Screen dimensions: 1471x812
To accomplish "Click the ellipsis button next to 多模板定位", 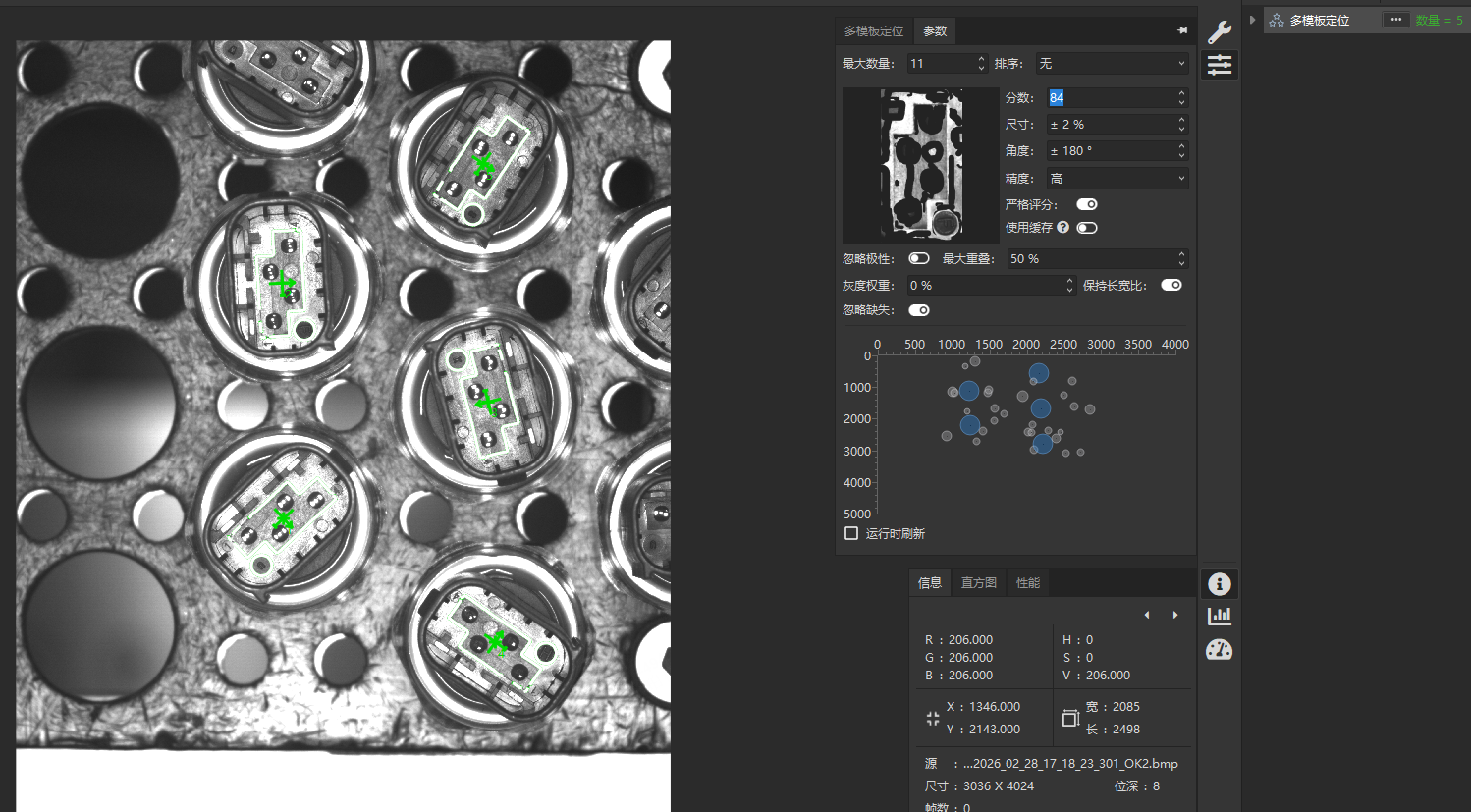I will 1395,20.
